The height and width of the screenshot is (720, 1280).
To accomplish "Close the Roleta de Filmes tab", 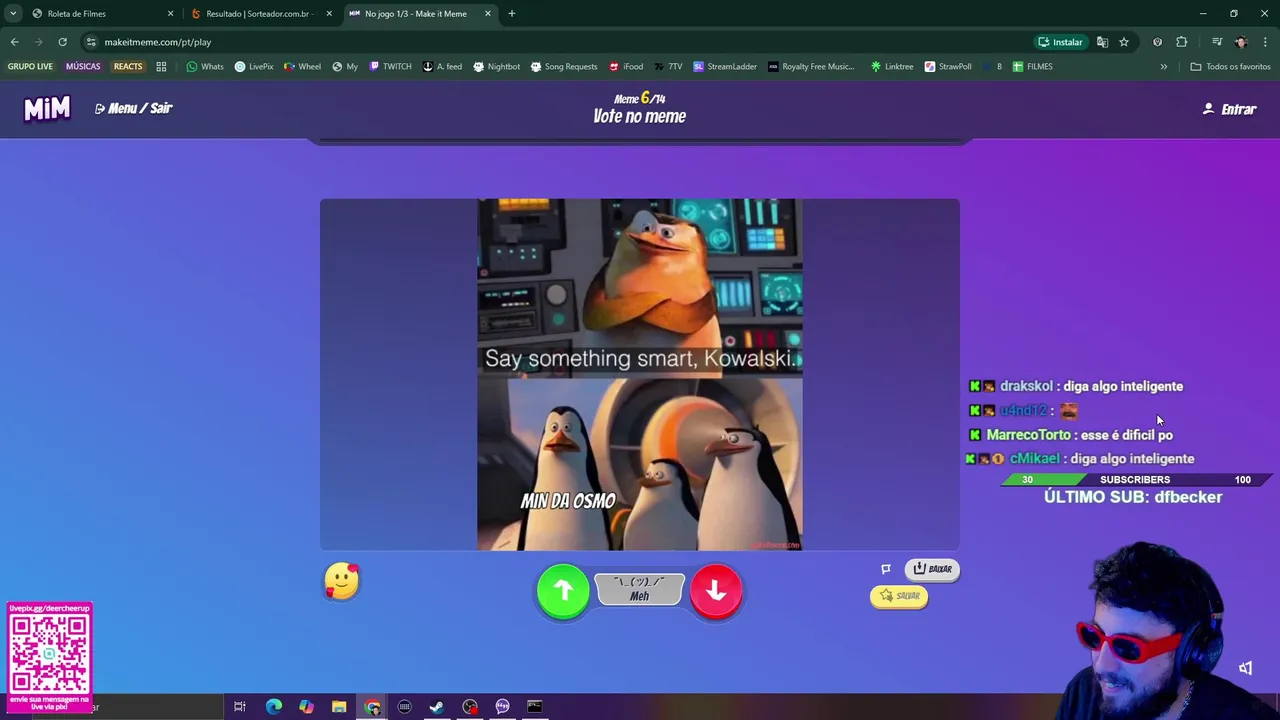I will [x=170, y=14].
